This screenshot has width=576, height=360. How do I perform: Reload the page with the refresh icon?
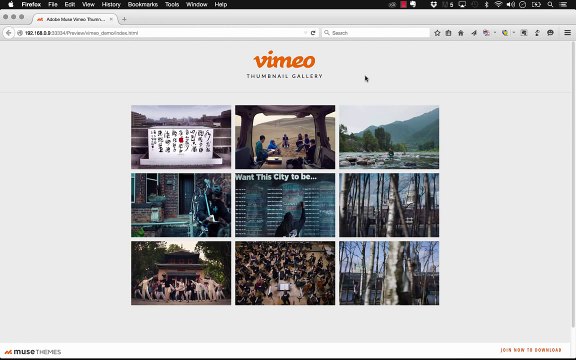313,33
